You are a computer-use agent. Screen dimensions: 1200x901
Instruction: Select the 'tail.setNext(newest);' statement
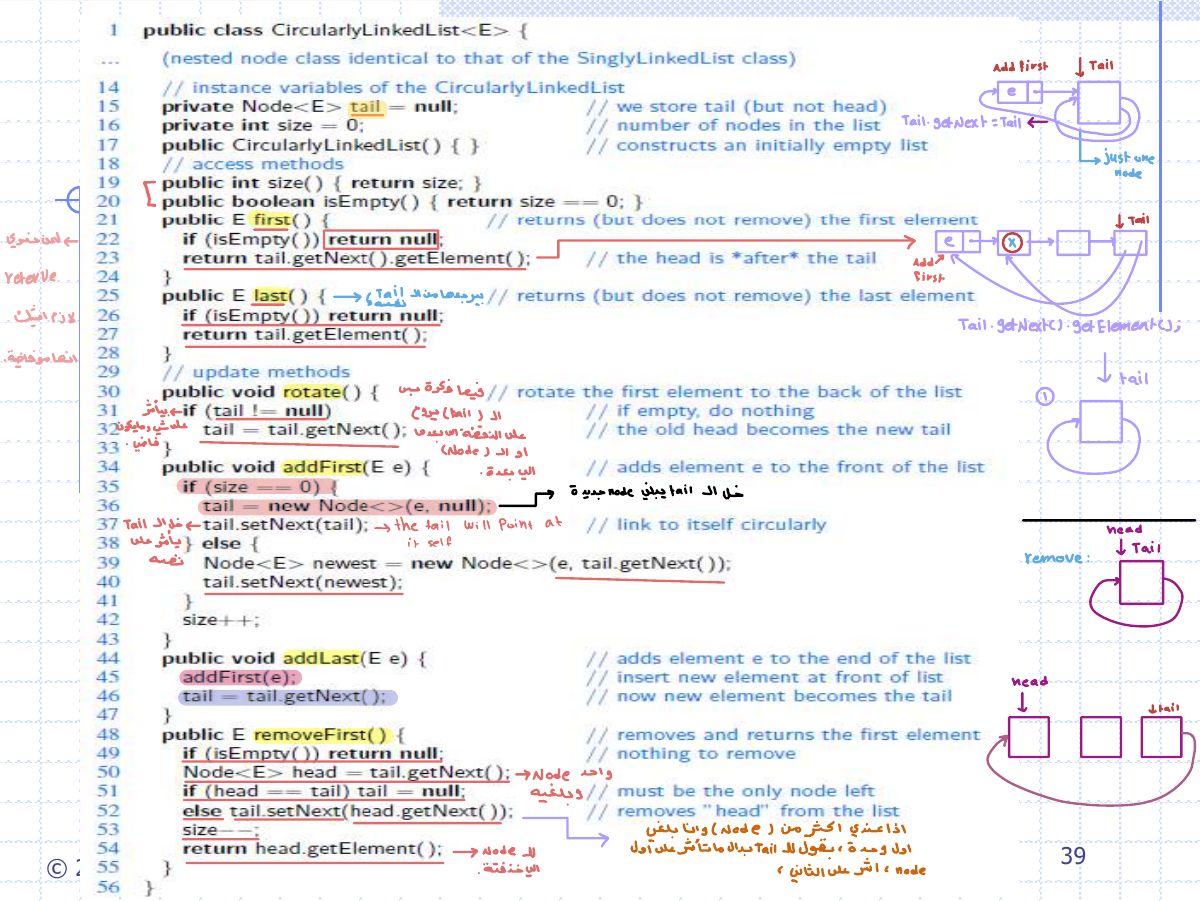point(302,581)
